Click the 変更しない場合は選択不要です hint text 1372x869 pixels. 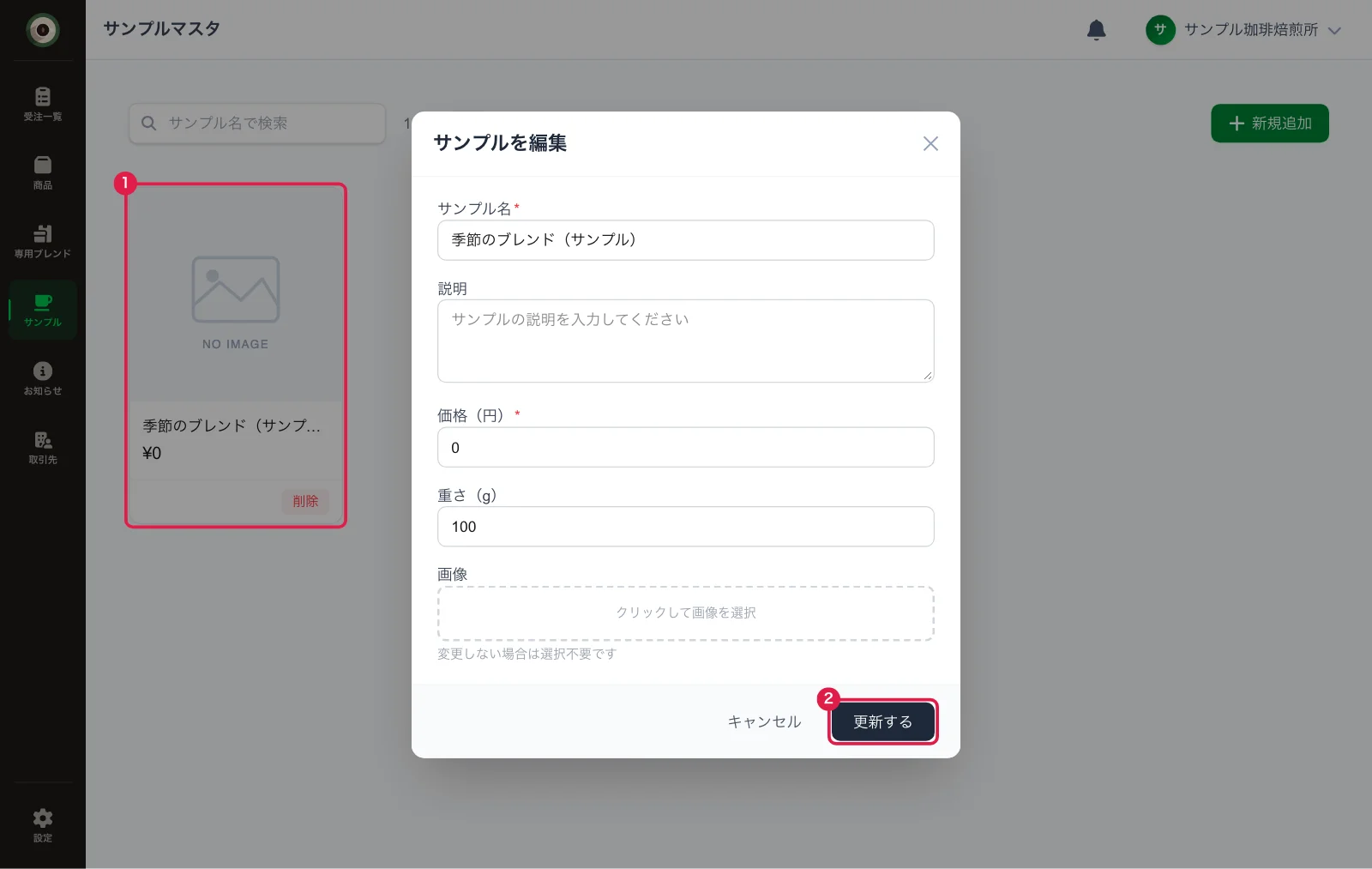click(x=527, y=654)
